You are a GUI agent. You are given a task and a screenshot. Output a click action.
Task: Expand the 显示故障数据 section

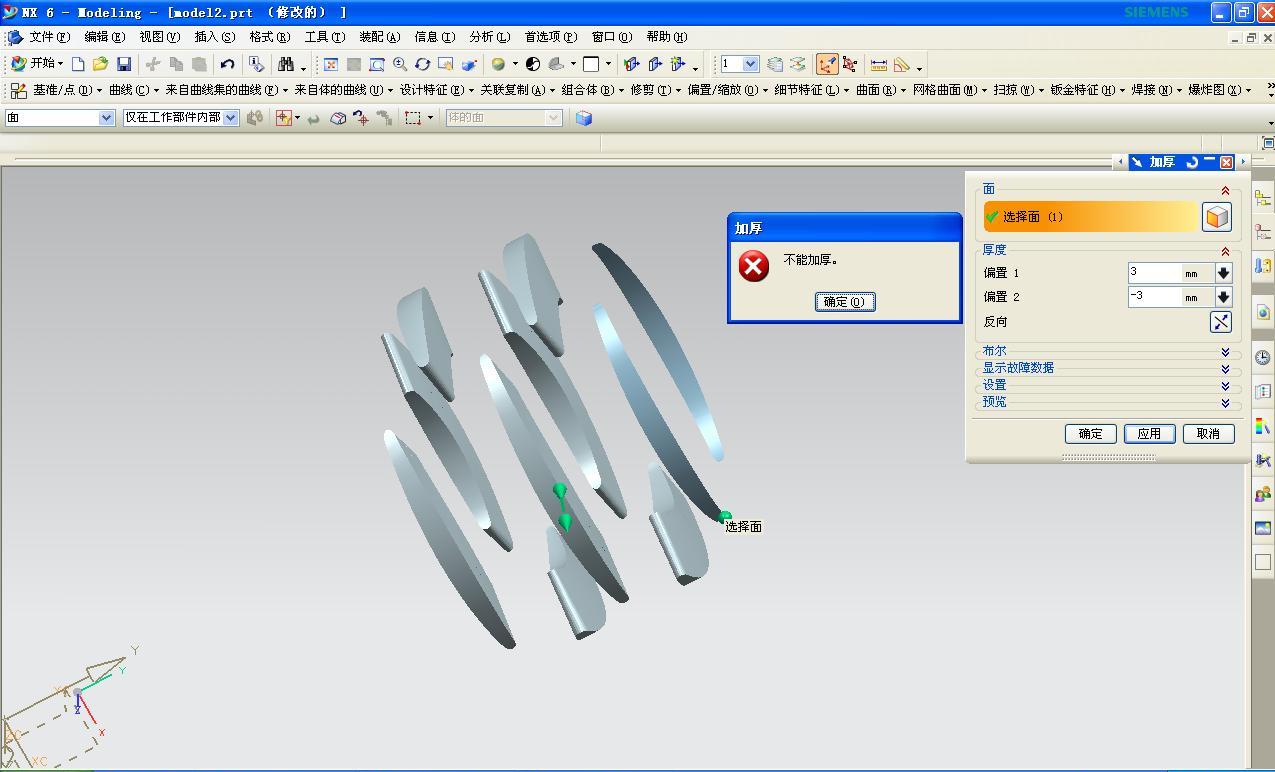1225,369
